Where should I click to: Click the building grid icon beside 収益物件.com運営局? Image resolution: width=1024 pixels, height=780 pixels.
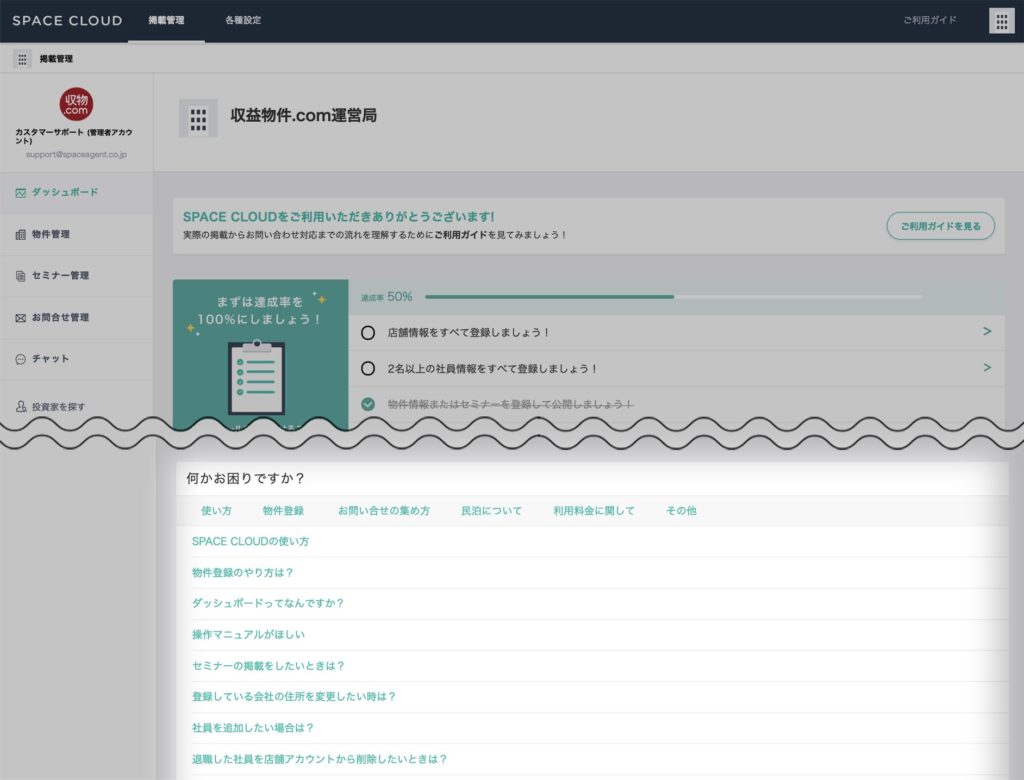click(x=198, y=118)
